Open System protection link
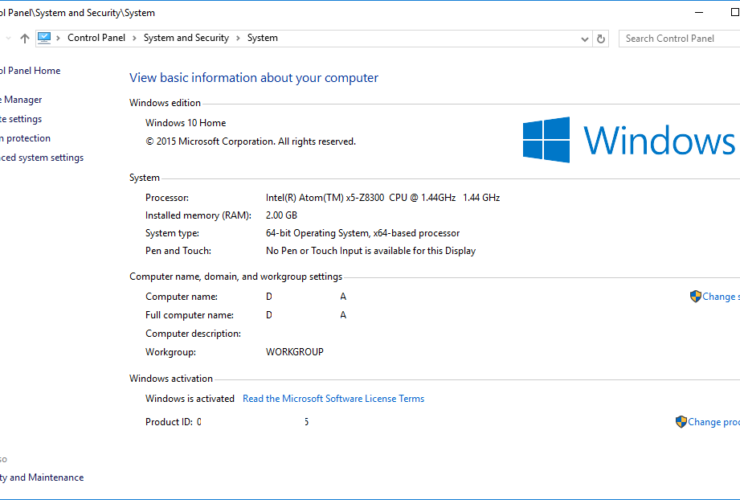 pos(25,138)
